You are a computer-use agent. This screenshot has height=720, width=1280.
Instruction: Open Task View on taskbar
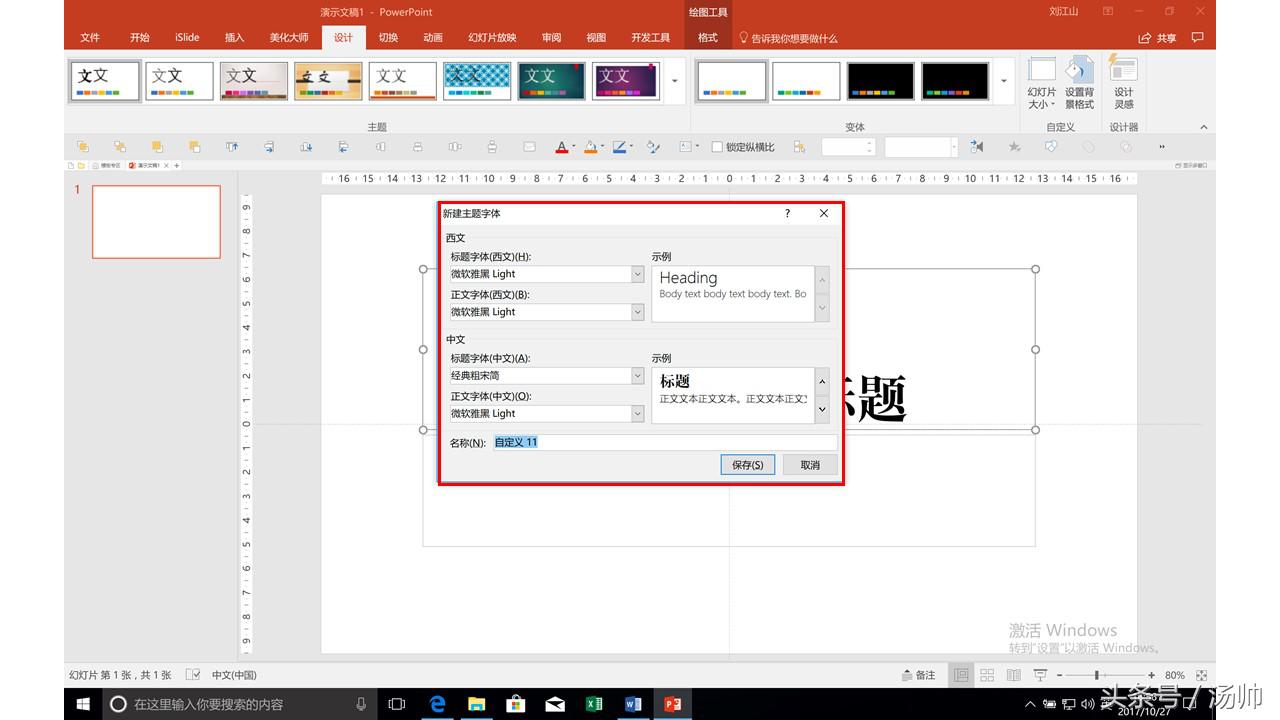click(397, 704)
